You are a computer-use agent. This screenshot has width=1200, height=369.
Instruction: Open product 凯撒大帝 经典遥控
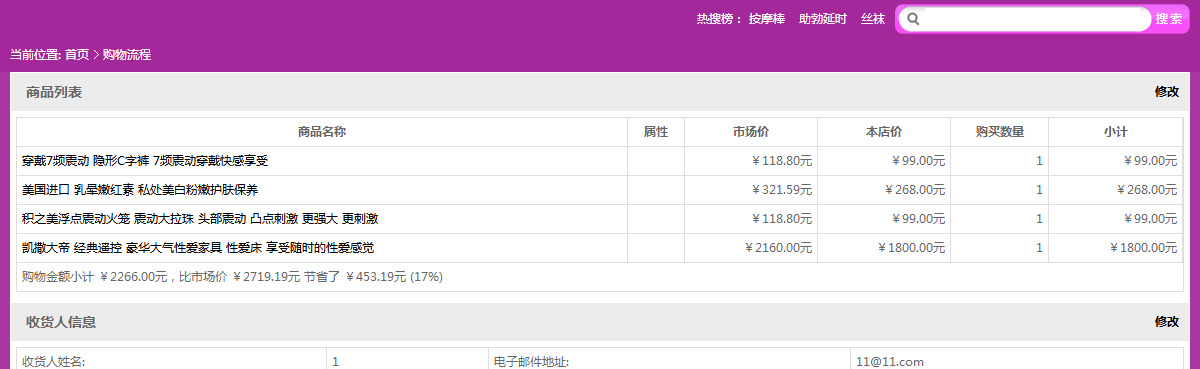coord(198,248)
